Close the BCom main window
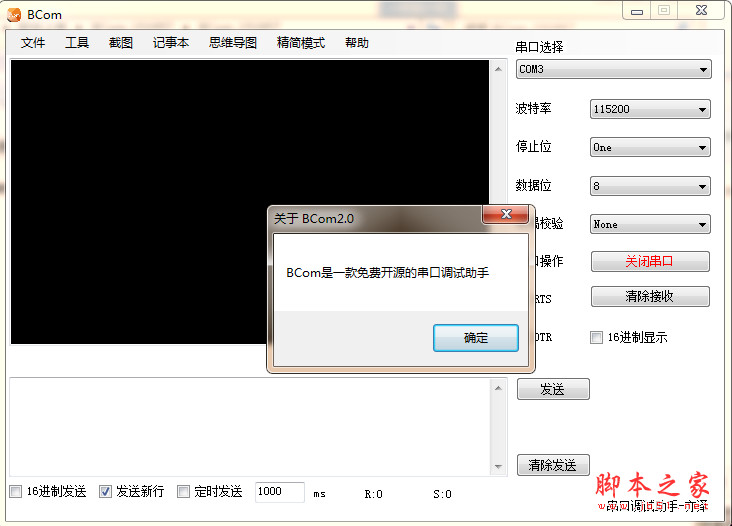732x526 pixels. pyautogui.click(x=702, y=11)
